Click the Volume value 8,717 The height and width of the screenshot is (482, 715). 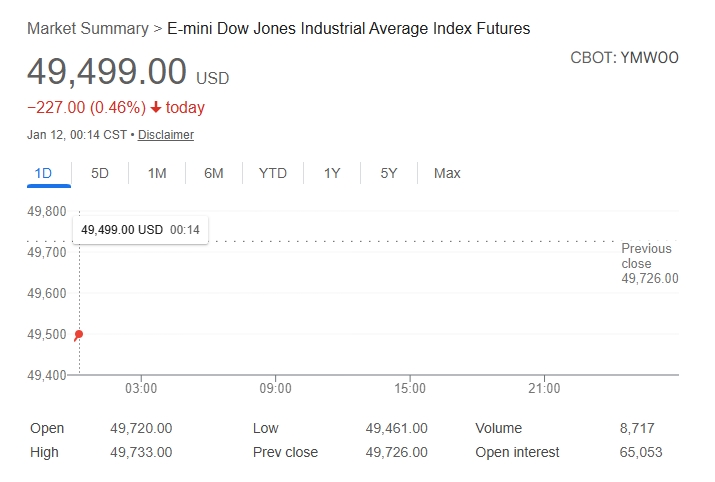coord(637,428)
